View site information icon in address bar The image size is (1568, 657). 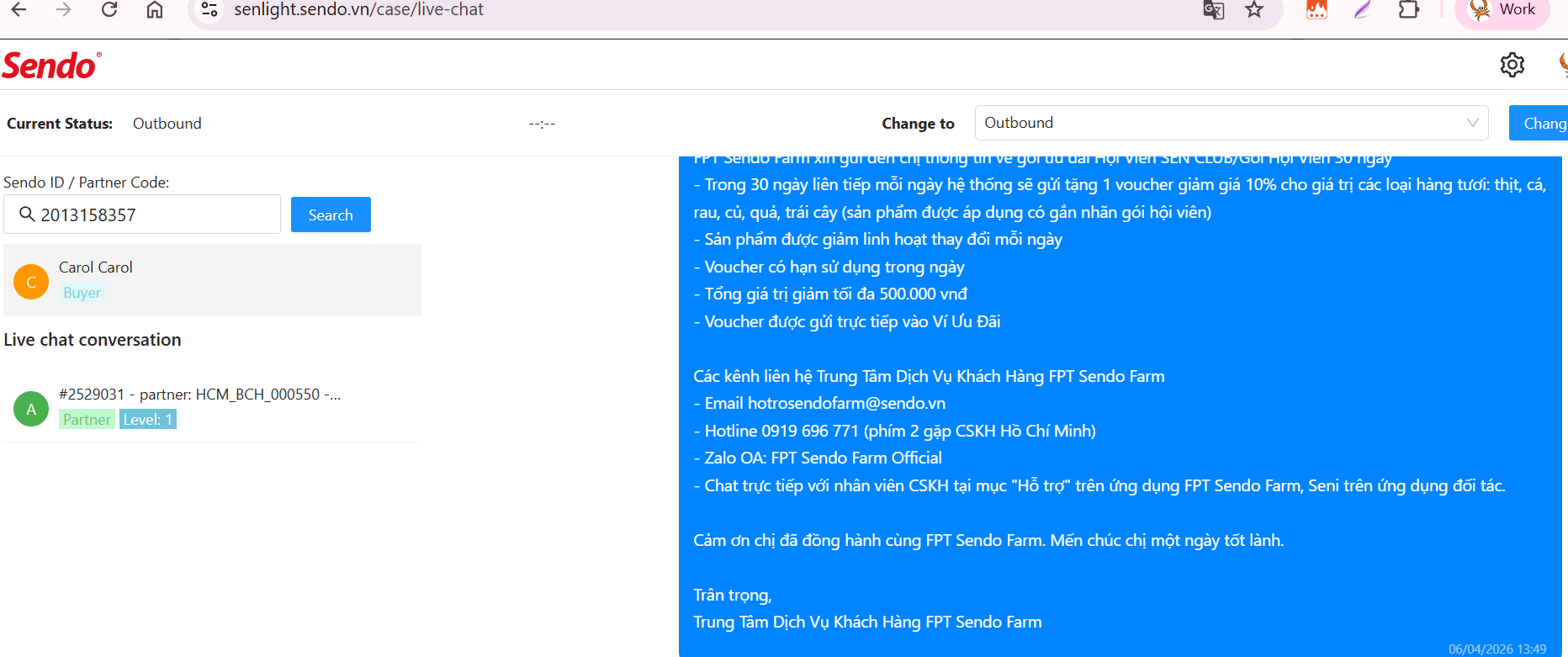click(x=209, y=9)
